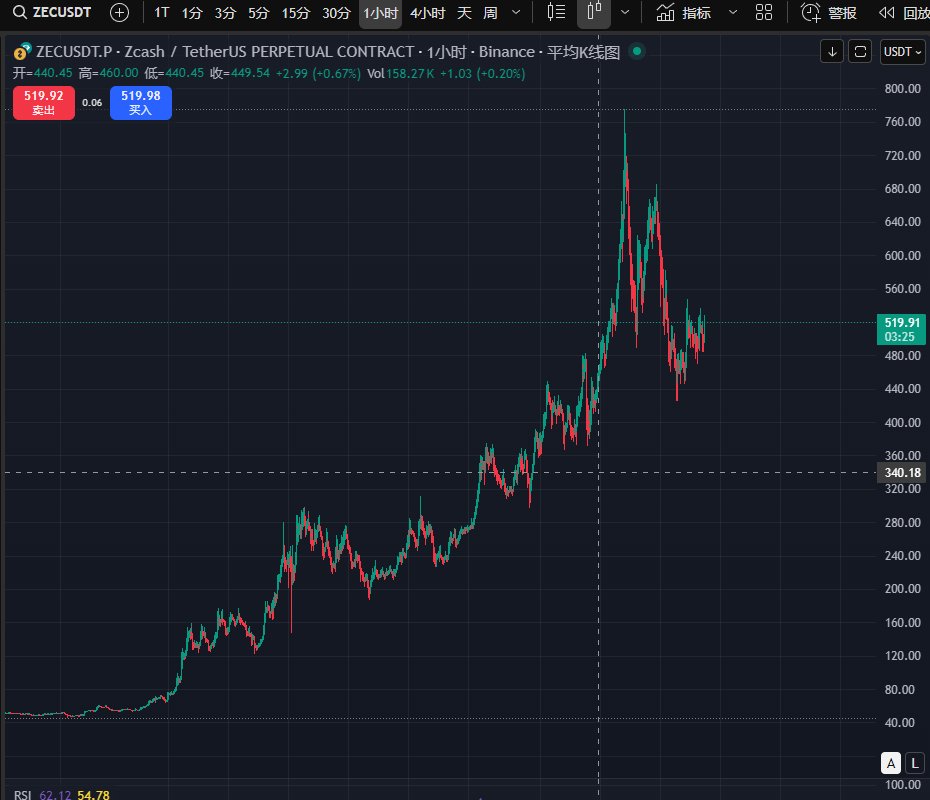The image size is (930, 800).
Task: Switch to the 15分 interval
Action: click(295, 12)
